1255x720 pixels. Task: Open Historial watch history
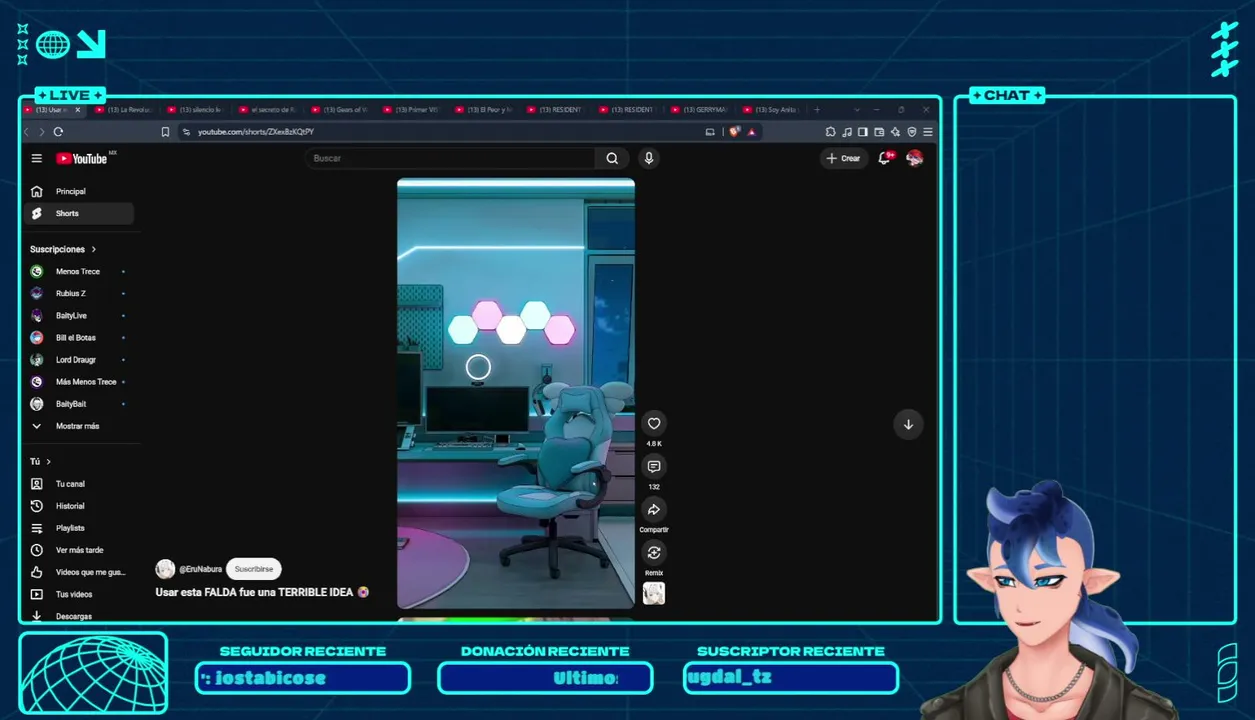[x=78, y=506]
